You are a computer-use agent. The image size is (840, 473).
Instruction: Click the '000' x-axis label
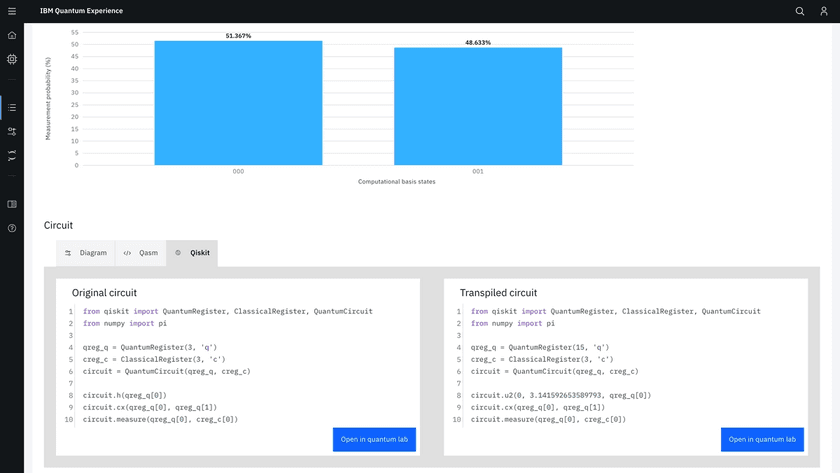238,171
